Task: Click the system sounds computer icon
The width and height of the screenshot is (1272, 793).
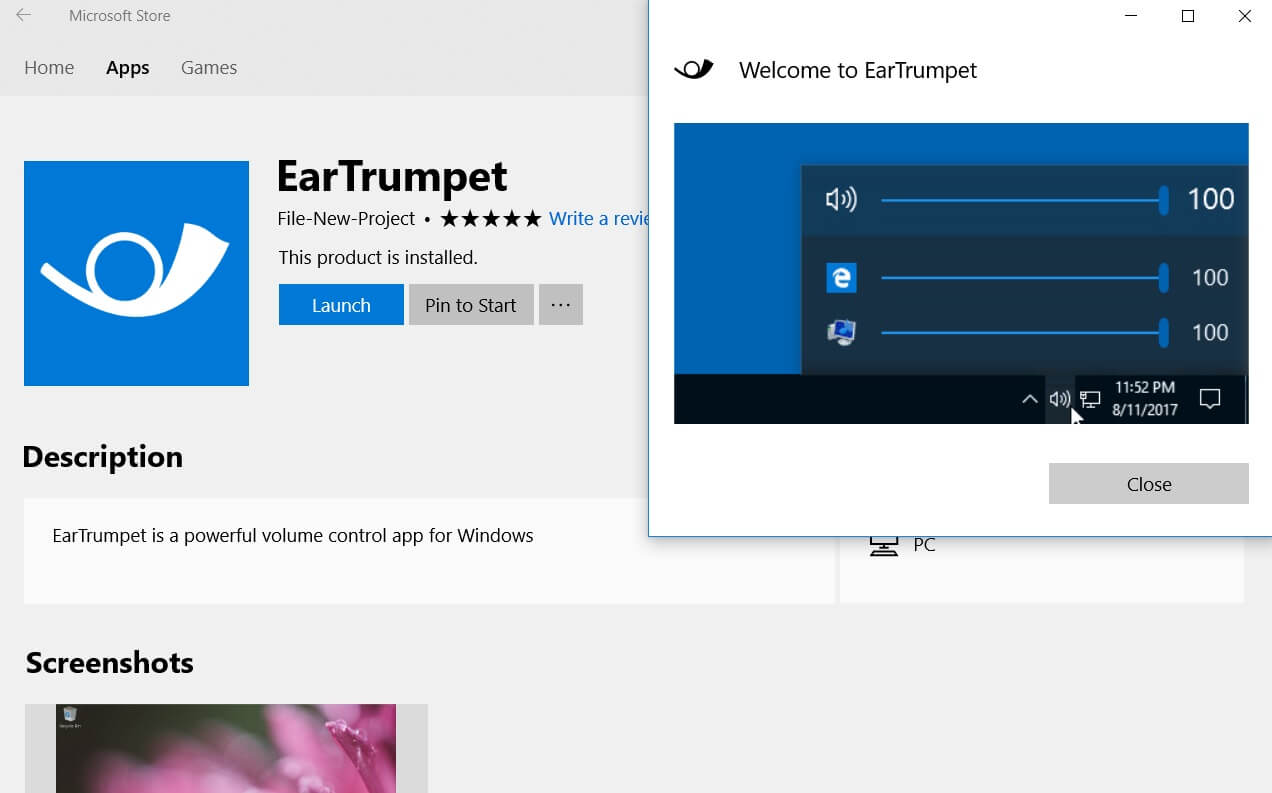Action: pos(841,333)
